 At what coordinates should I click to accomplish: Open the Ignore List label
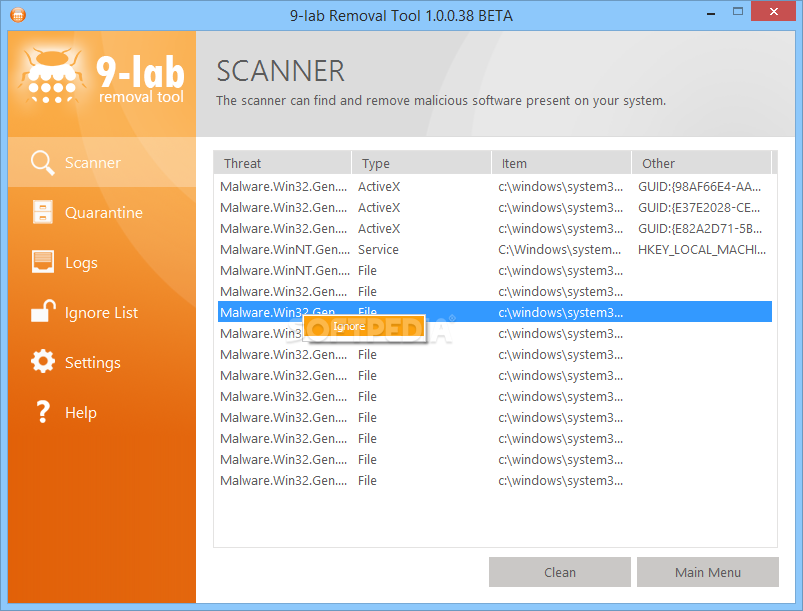pos(101,312)
